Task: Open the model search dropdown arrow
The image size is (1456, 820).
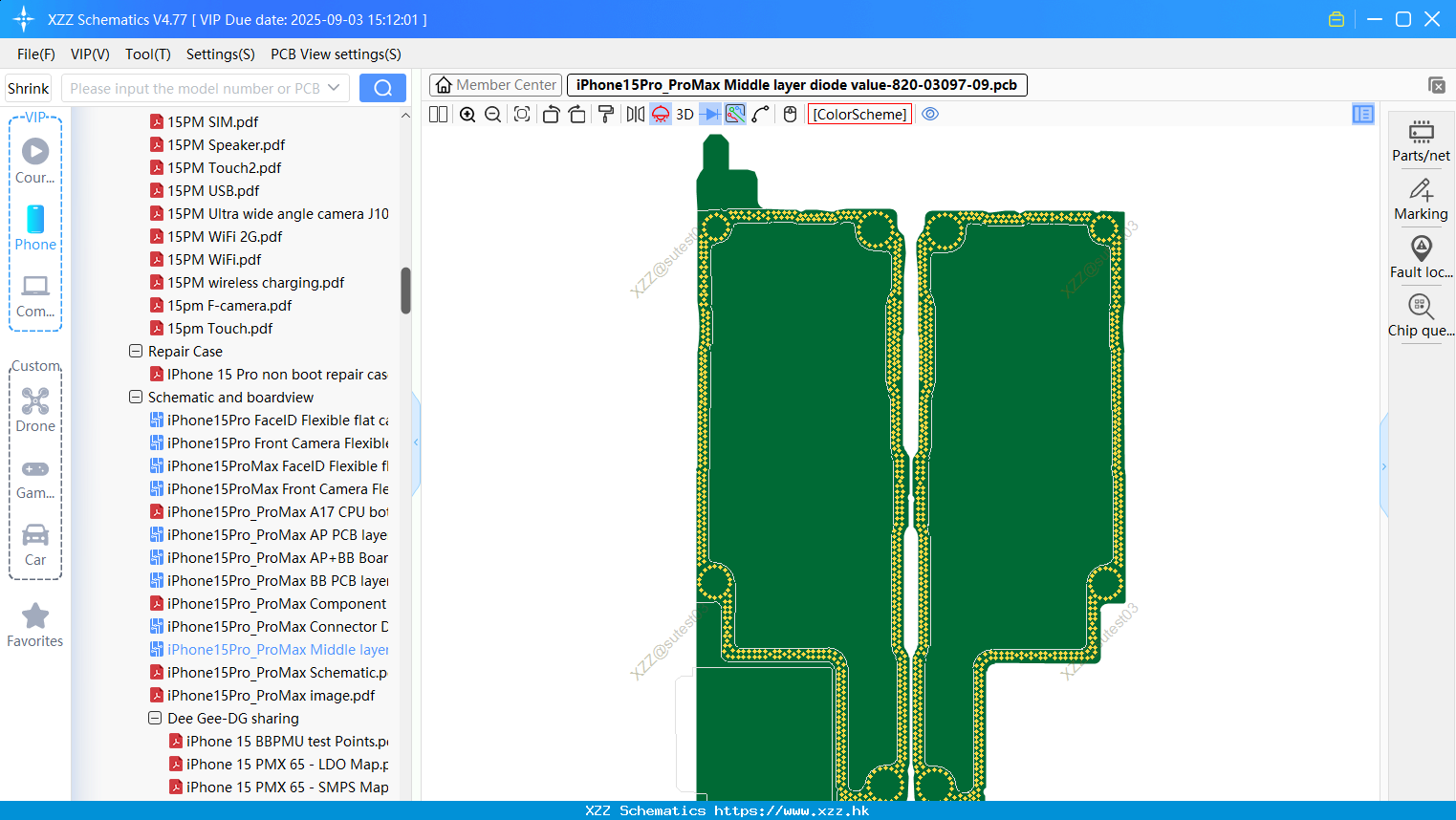Action: [x=334, y=88]
